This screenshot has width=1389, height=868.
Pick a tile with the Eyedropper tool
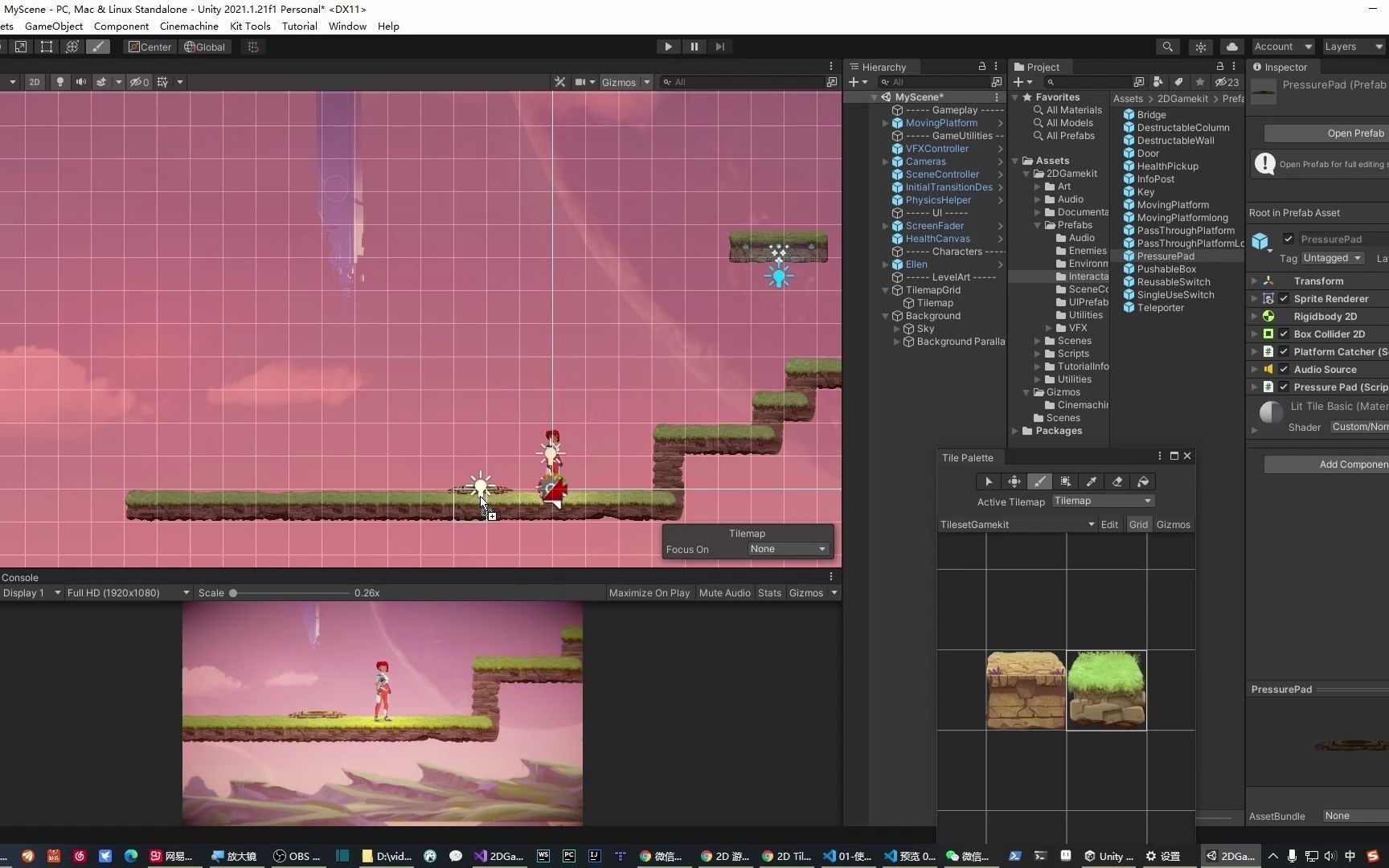pyautogui.click(x=1091, y=481)
